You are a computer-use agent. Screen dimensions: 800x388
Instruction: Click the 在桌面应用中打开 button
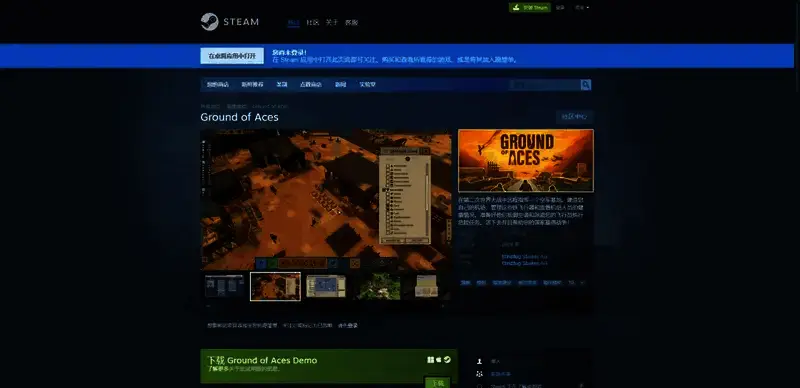click(232, 56)
